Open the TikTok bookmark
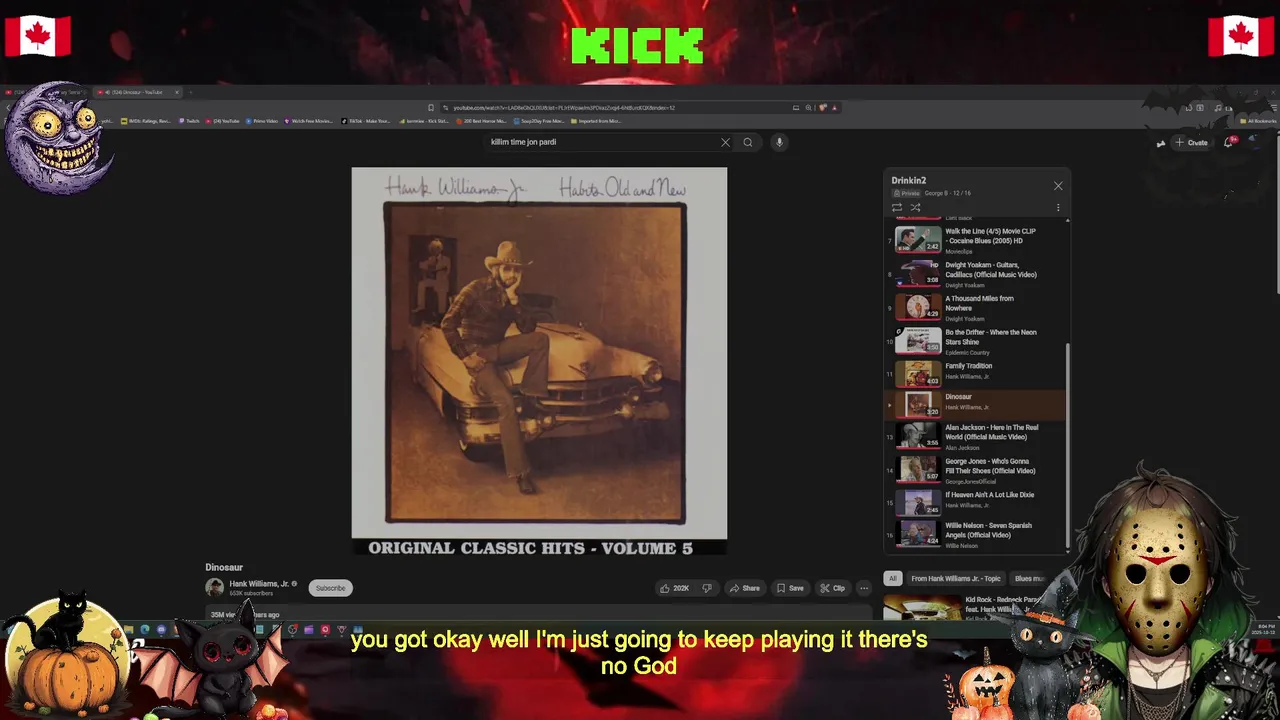The image size is (1280, 720). pyautogui.click(x=365, y=121)
